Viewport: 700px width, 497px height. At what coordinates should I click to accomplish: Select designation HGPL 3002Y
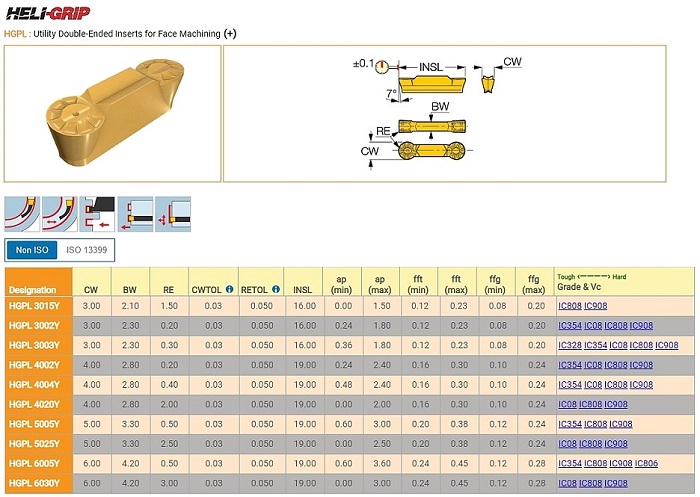point(34,326)
